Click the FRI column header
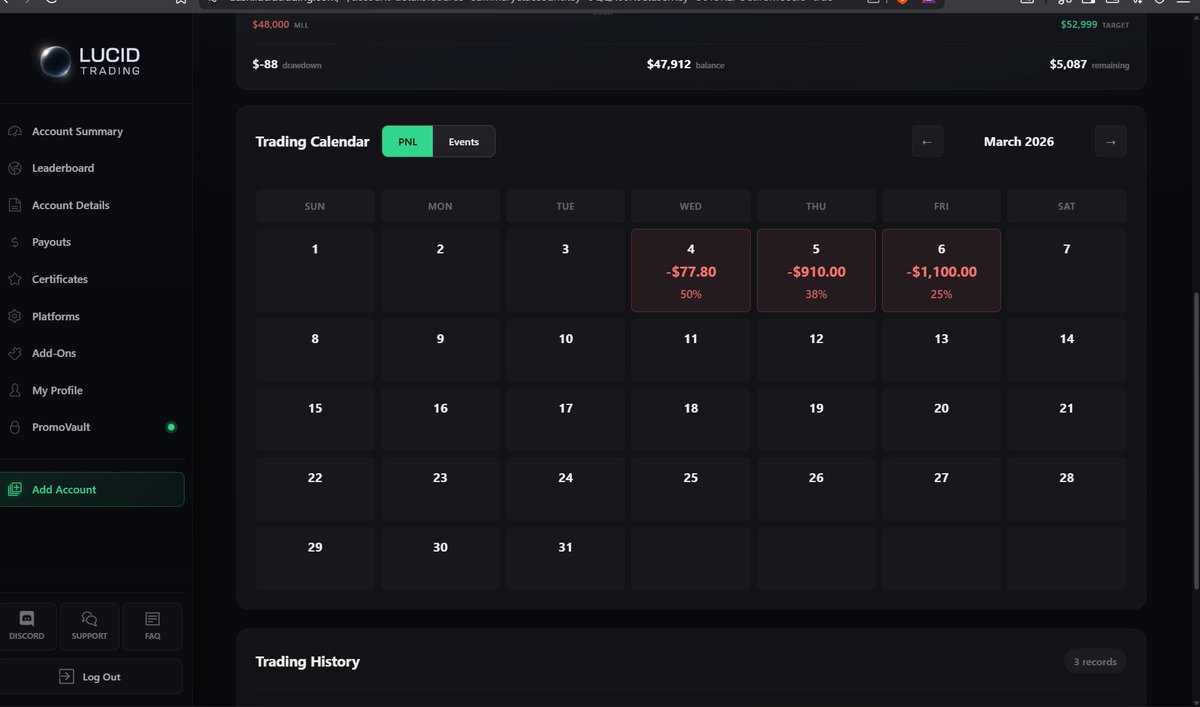Viewport: 1200px width, 707px height. tap(941, 206)
